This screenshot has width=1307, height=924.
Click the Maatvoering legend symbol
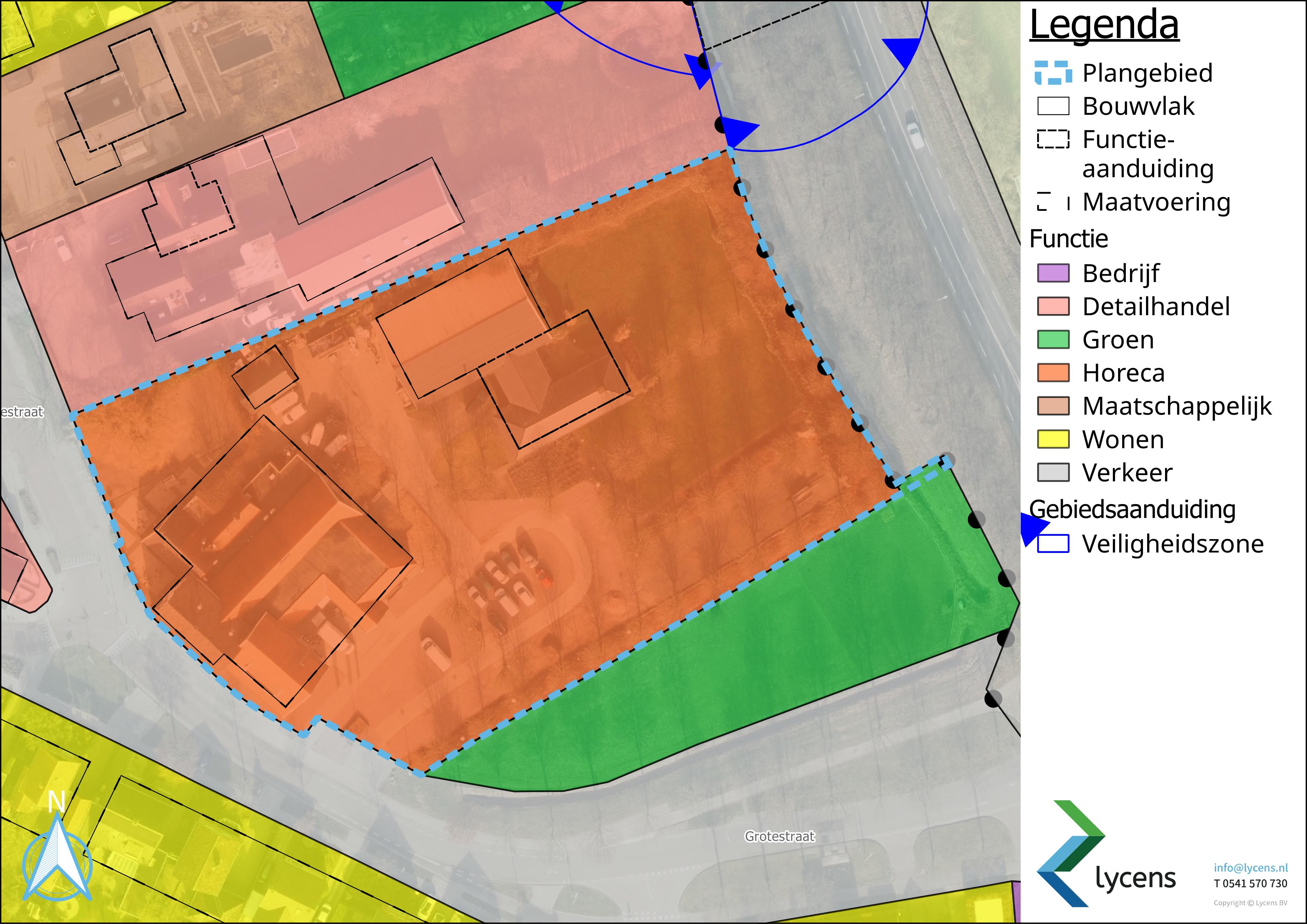point(1053,202)
